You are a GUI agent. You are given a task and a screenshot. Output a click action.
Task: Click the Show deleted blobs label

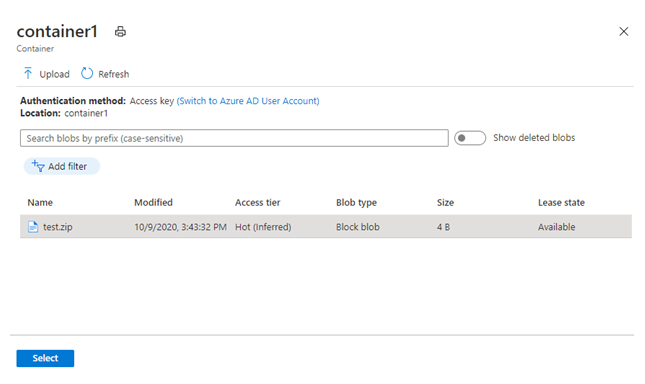click(534, 138)
